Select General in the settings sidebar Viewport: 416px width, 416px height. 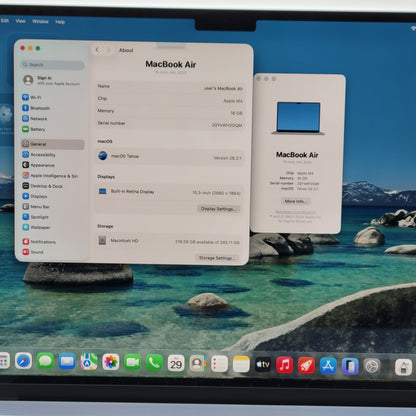click(x=53, y=144)
